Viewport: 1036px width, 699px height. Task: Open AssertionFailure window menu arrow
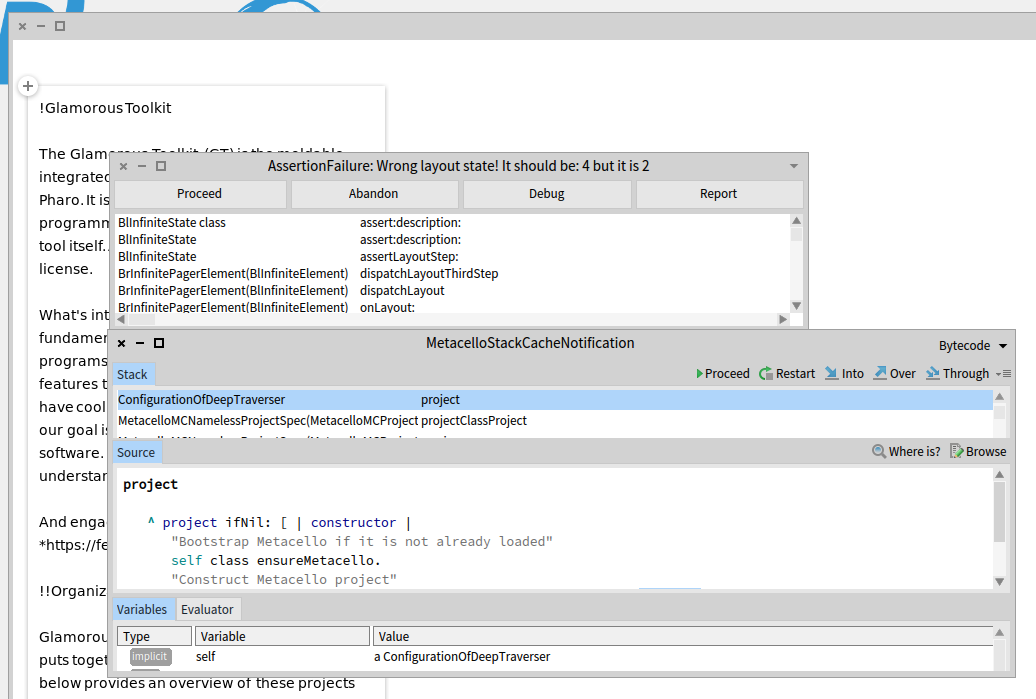794,166
